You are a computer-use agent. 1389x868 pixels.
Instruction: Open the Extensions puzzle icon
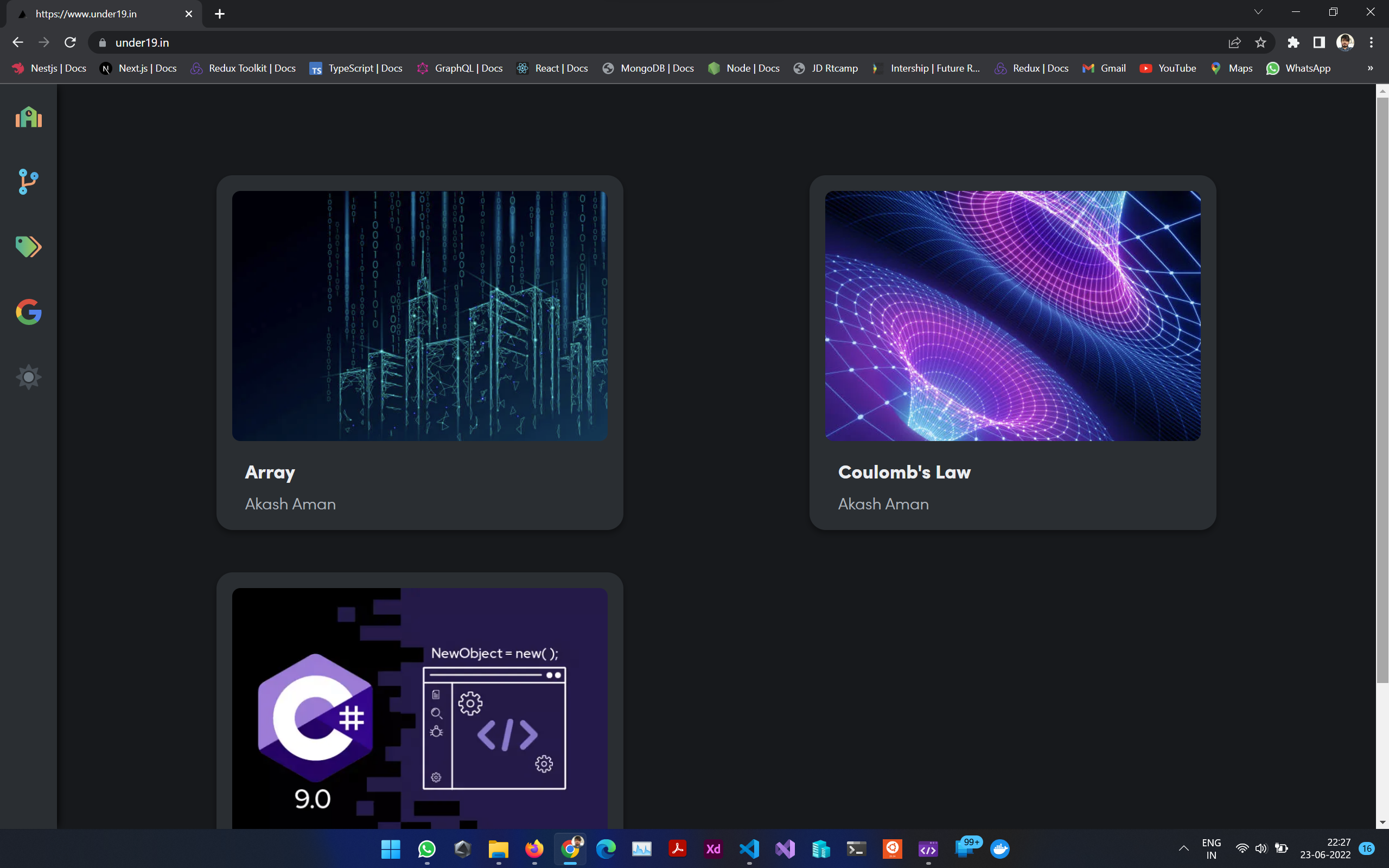point(1292,42)
